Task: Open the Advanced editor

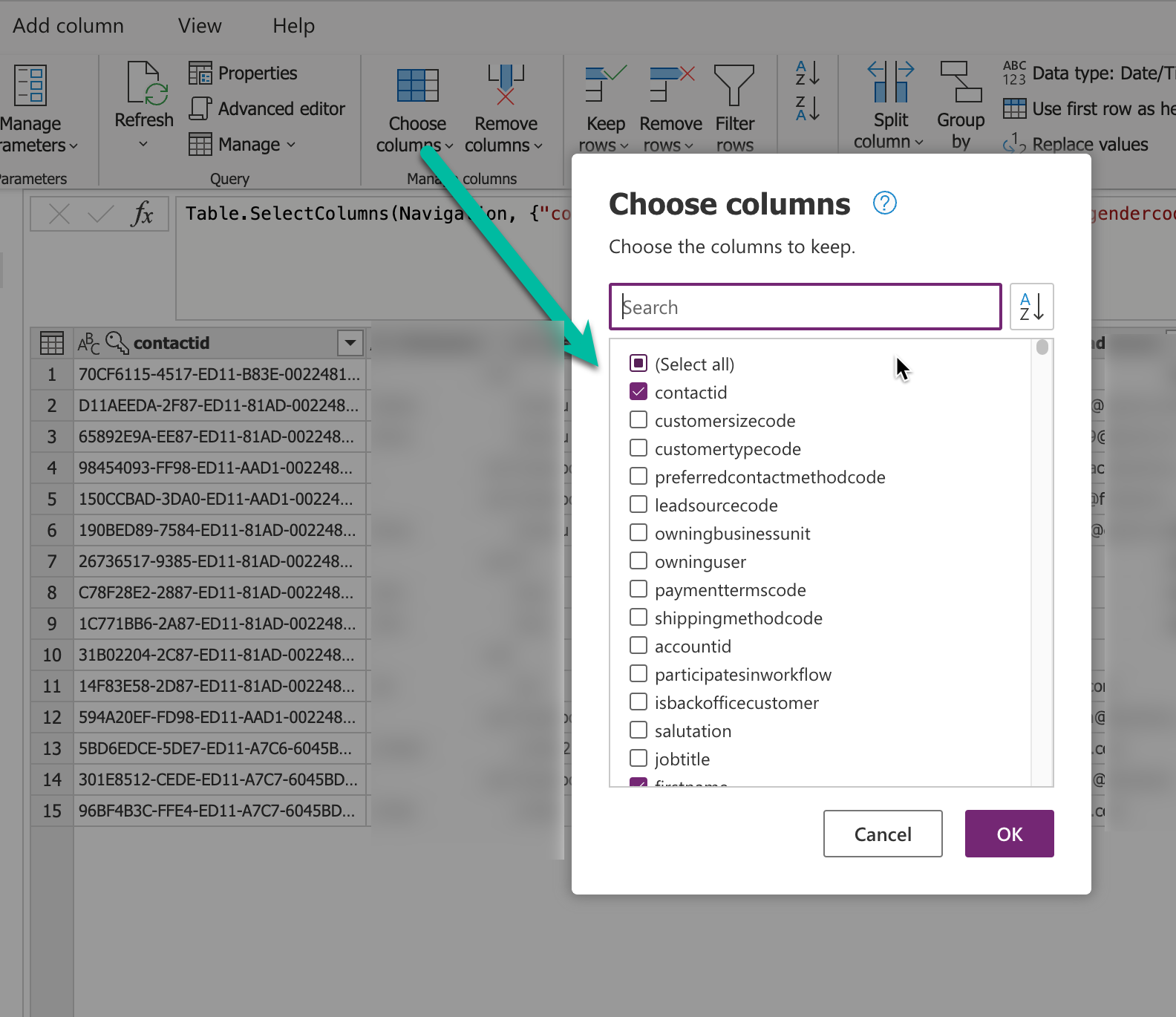Action: click(267, 108)
